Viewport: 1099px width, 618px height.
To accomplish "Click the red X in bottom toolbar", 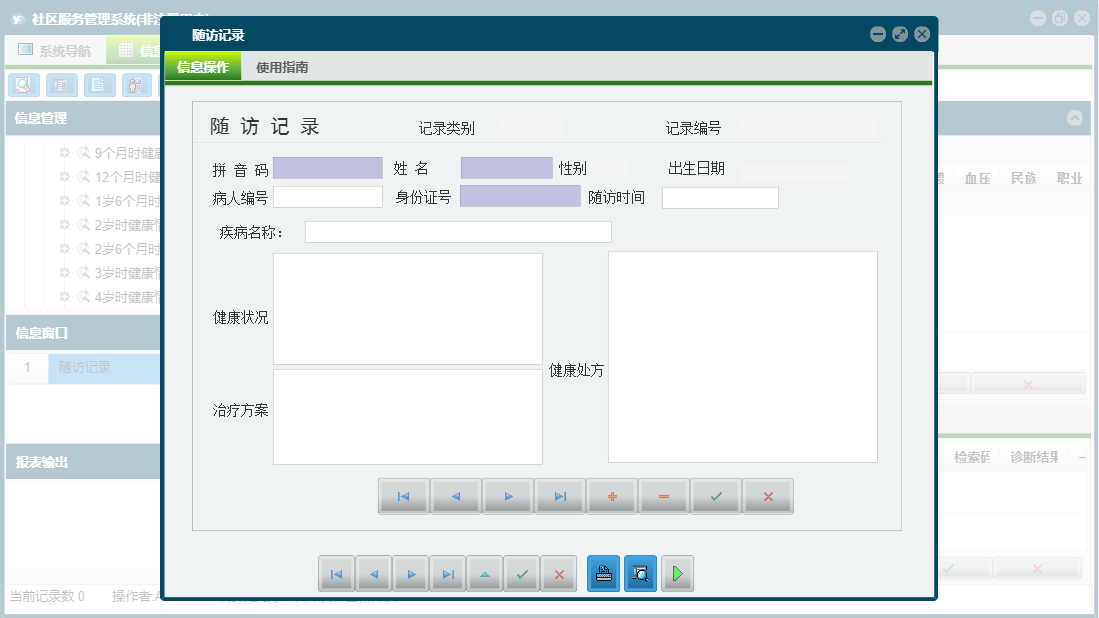I will coord(559,574).
